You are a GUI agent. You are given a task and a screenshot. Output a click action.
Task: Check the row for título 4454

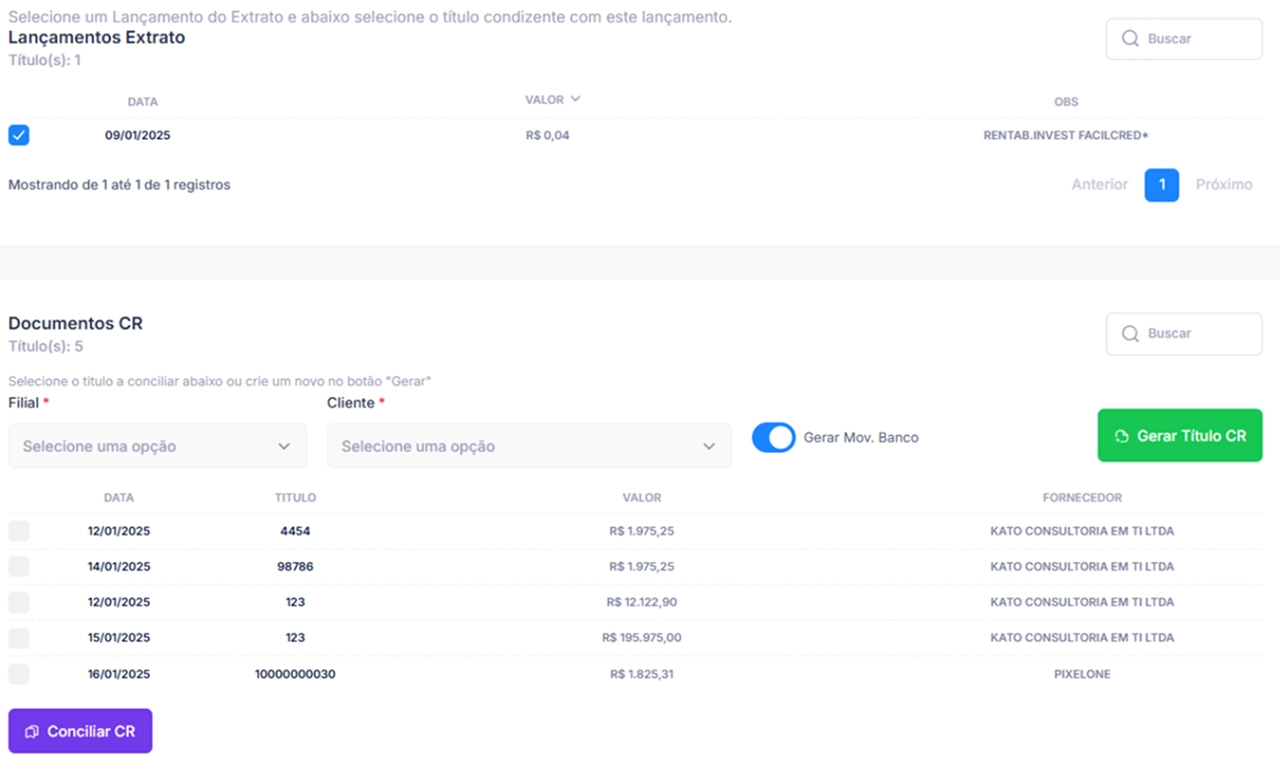[19, 531]
